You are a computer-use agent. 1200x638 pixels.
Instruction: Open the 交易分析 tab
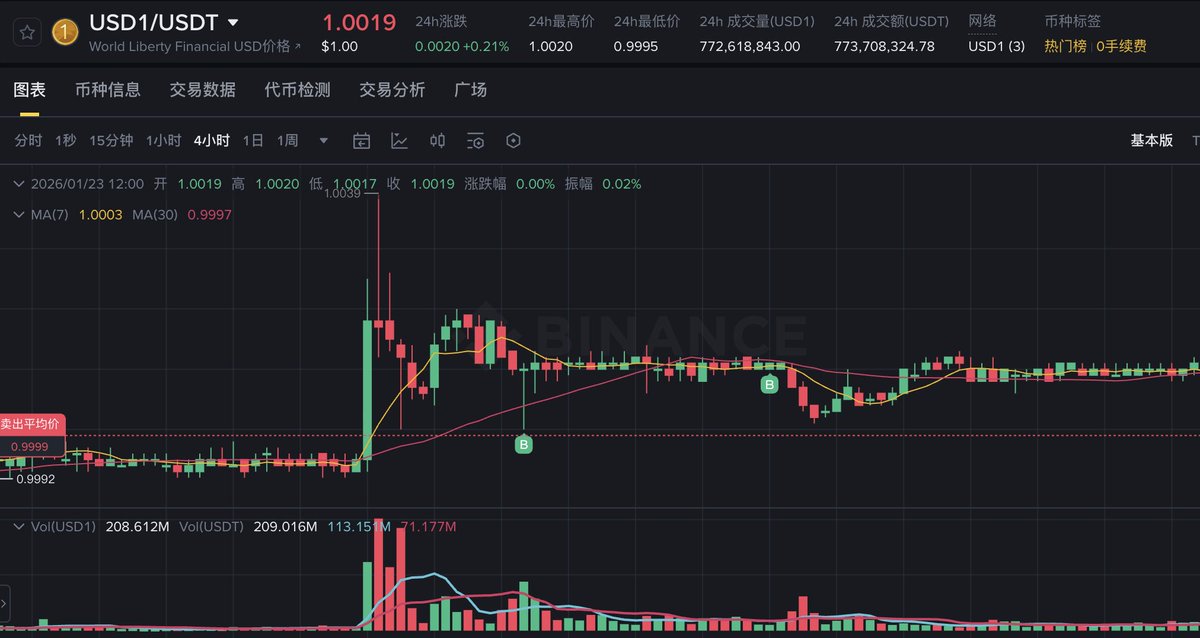coord(392,90)
